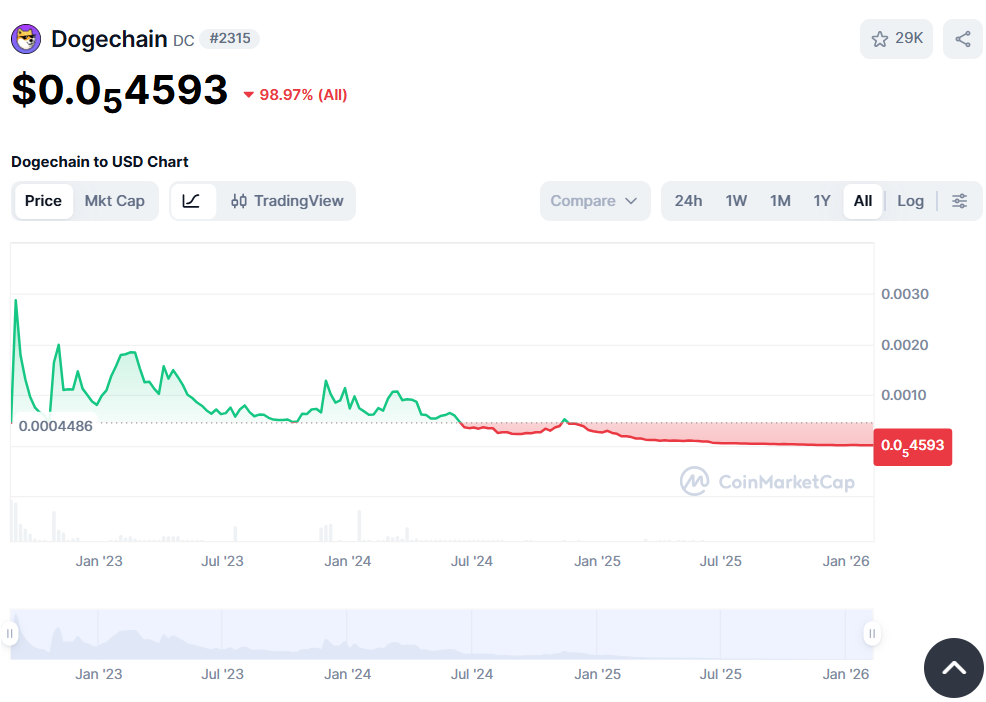The height and width of the screenshot is (702, 986).
Task: Choose the 1M time range
Action: (780, 201)
